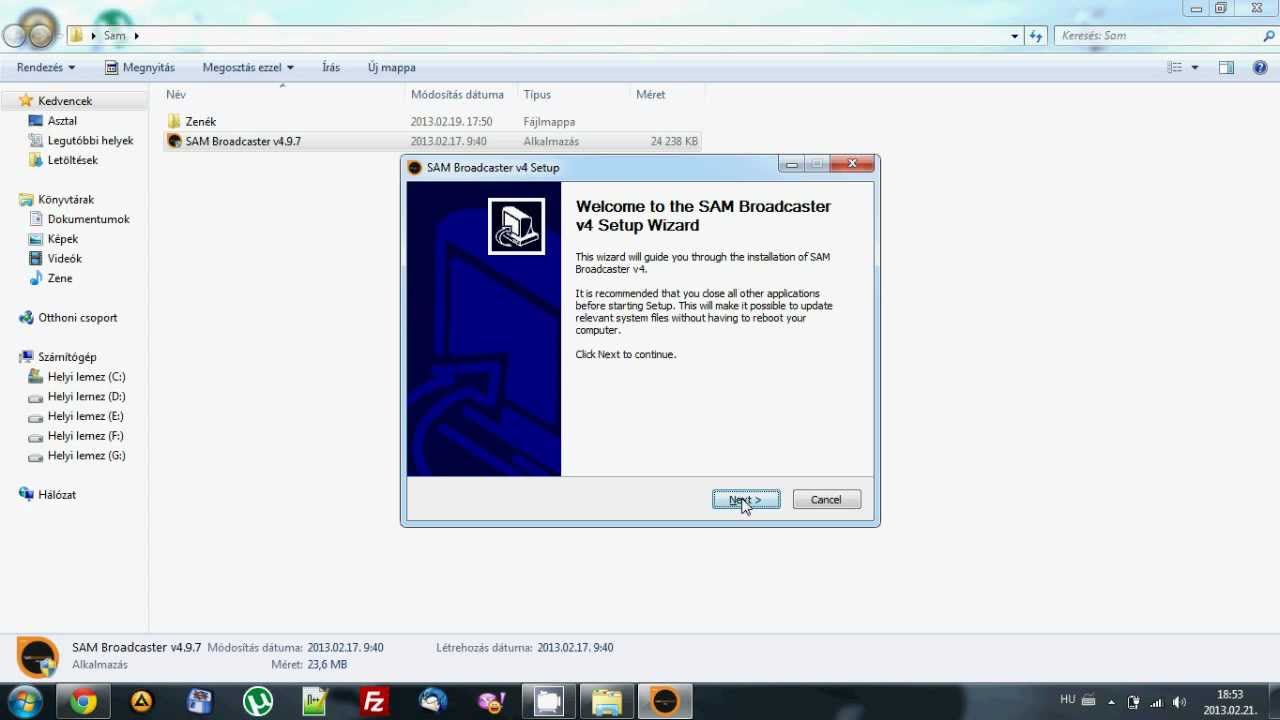Select the SAM Broadcaster v4.9.7 file
The height and width of the screenshot is (720, 1280).
pyautogui.click(x=432, y=141)
